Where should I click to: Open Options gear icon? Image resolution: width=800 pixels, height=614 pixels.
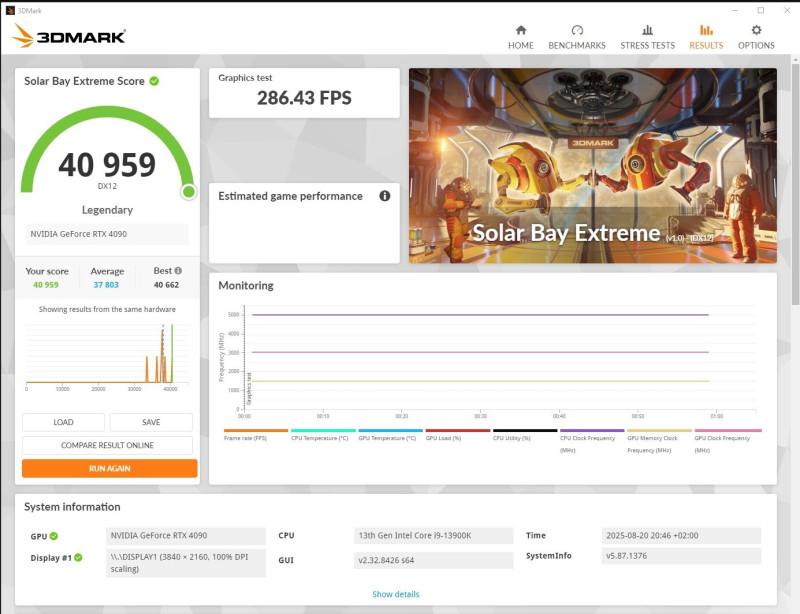756,30
